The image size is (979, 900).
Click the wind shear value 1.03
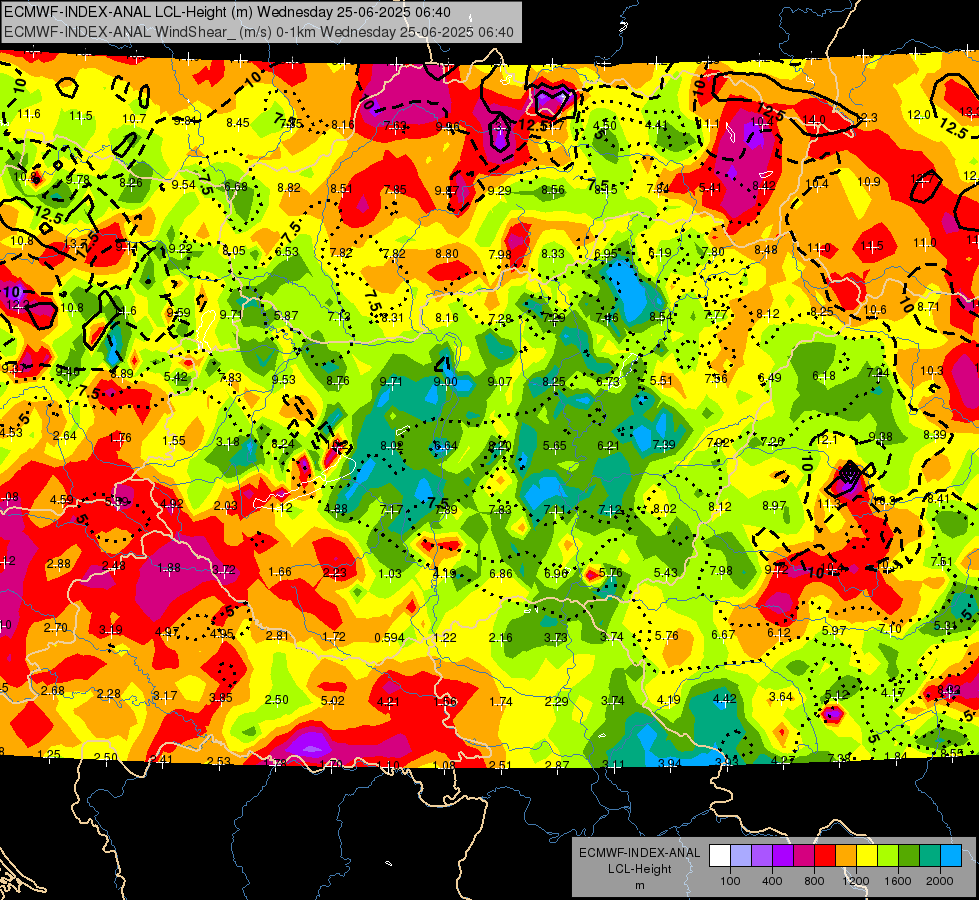pos(390,573)
